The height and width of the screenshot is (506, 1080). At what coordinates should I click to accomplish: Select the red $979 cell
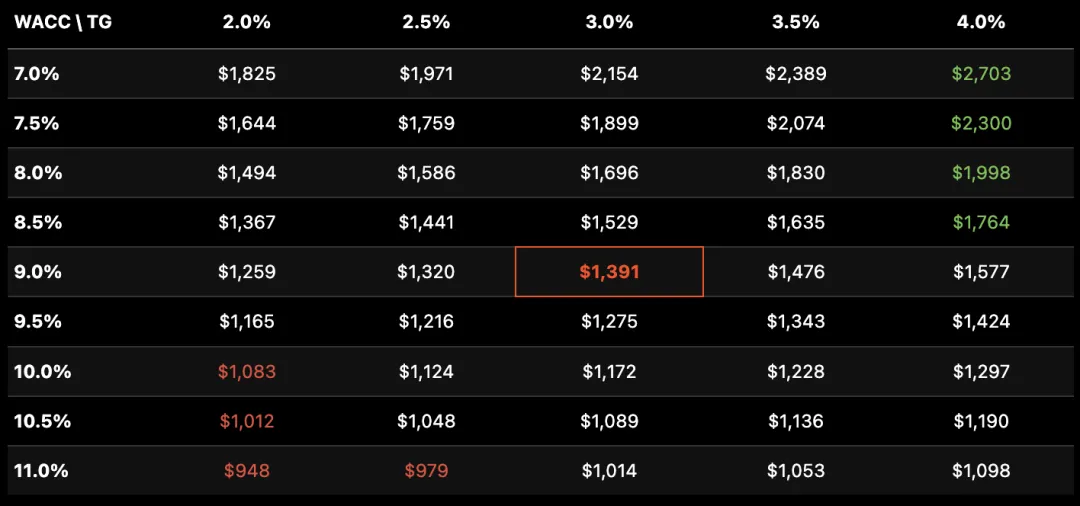tap(426, 471)
